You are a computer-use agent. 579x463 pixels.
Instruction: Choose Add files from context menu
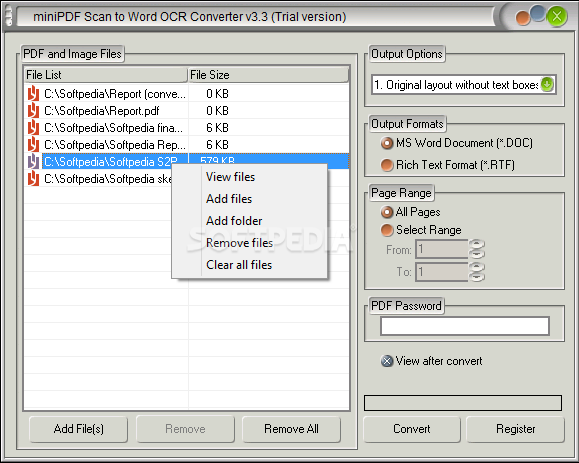229,199
